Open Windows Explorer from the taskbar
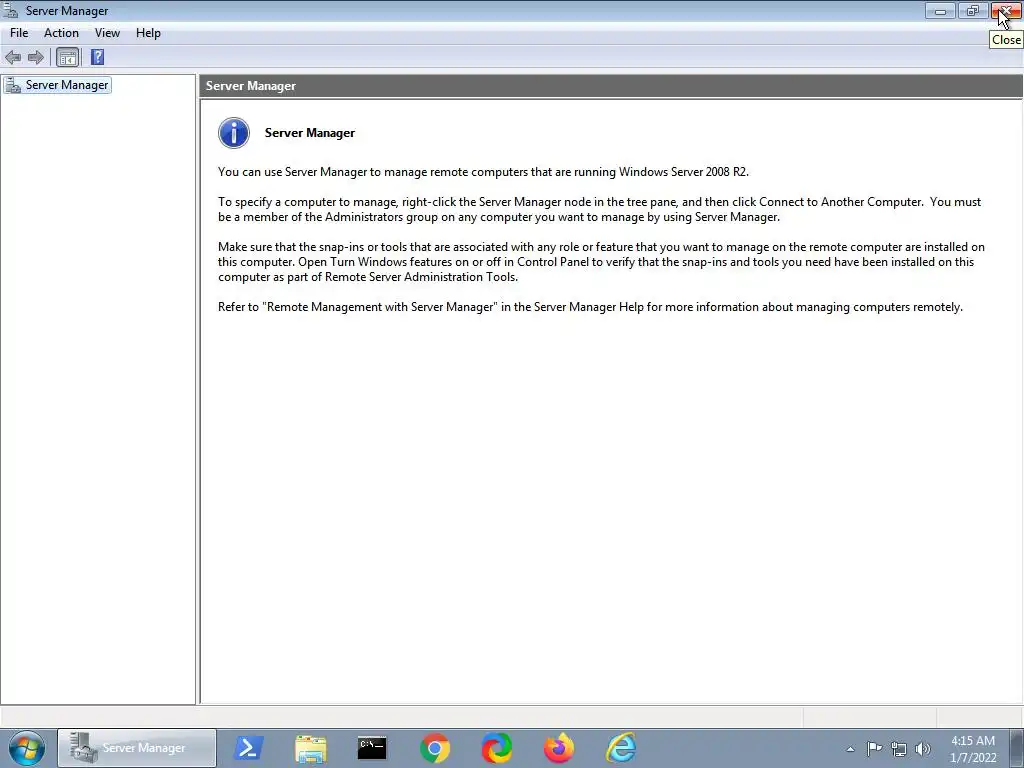The height and width of the screenshot is (768, 1024). click(310, 748)
